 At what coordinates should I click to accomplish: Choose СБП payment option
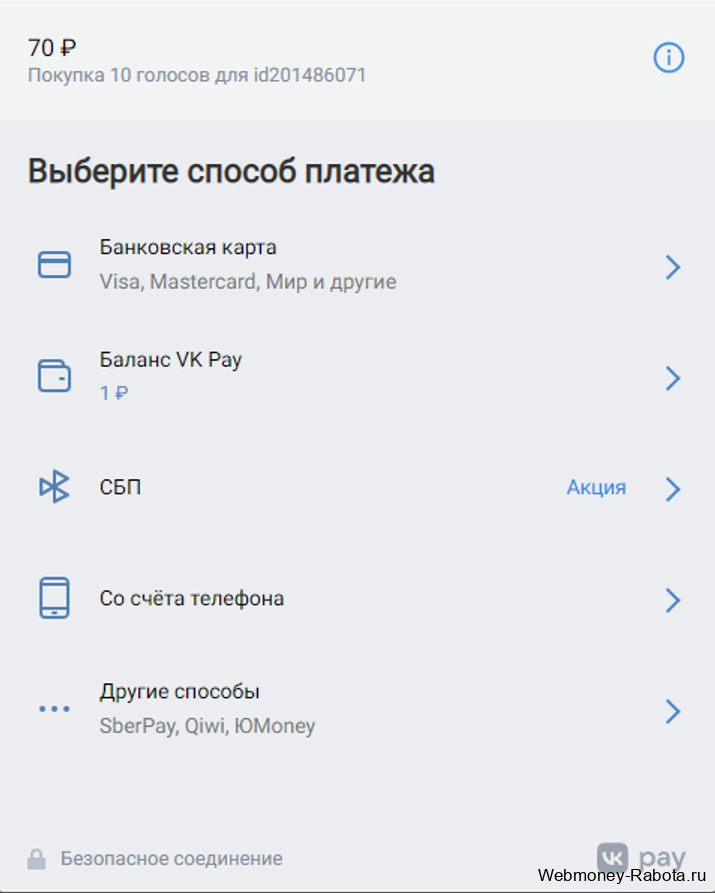[357, 488]
